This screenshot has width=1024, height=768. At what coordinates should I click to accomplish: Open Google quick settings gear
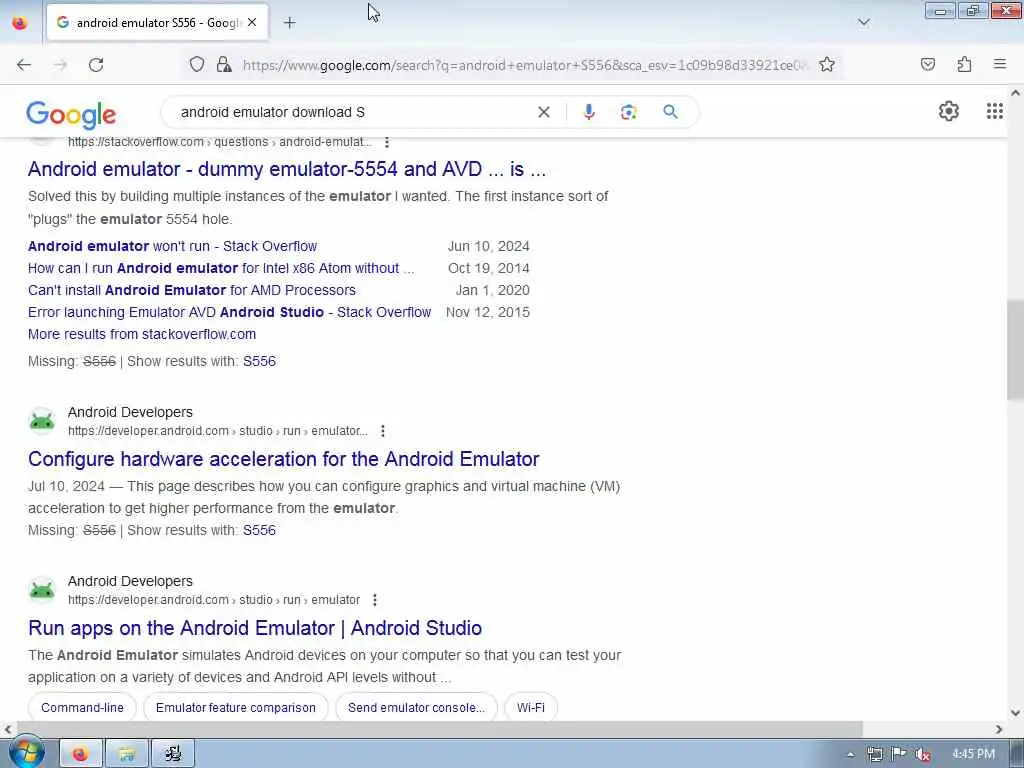(x=948, y=112)
